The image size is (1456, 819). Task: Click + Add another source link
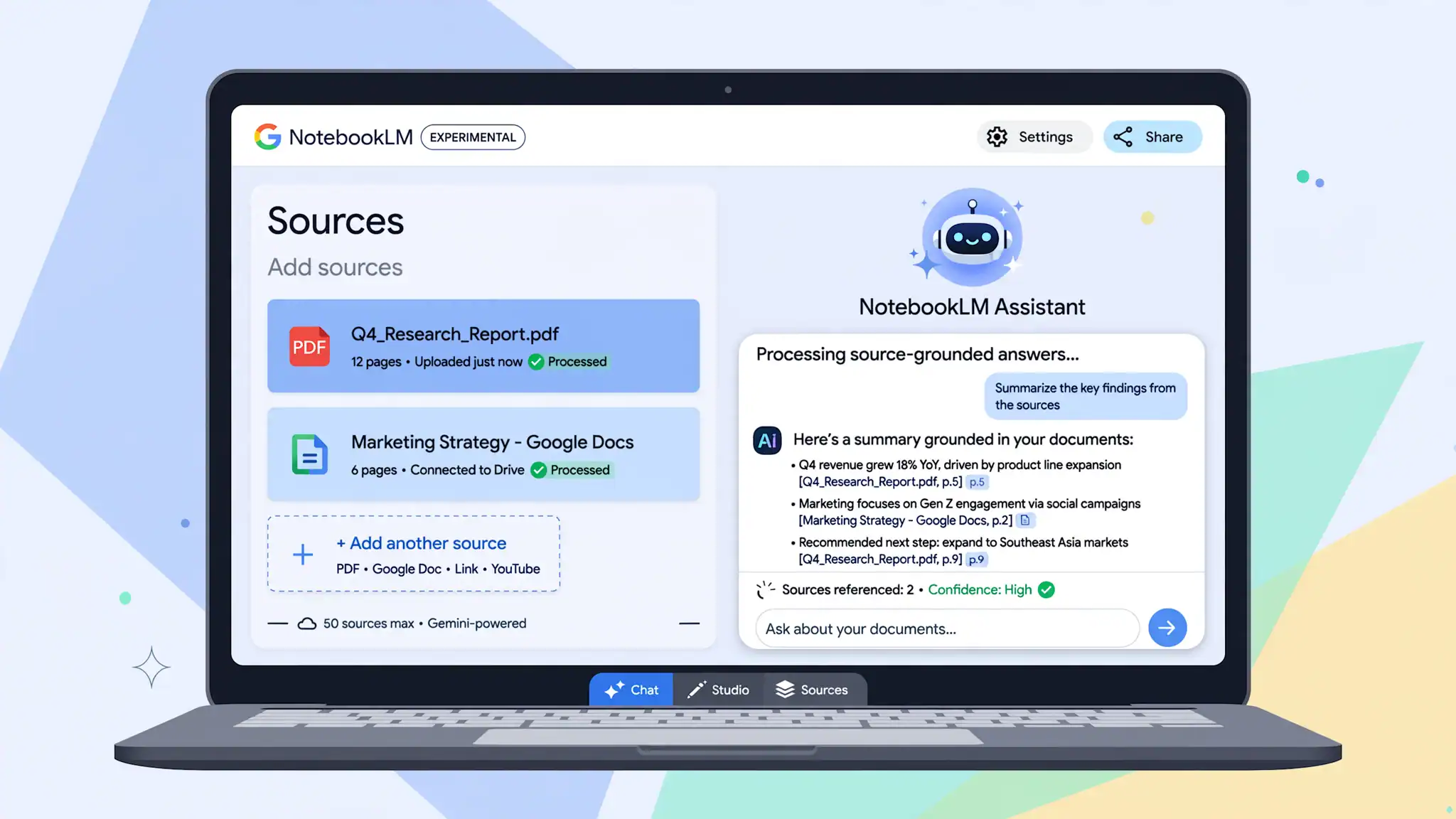coord(421,543)
